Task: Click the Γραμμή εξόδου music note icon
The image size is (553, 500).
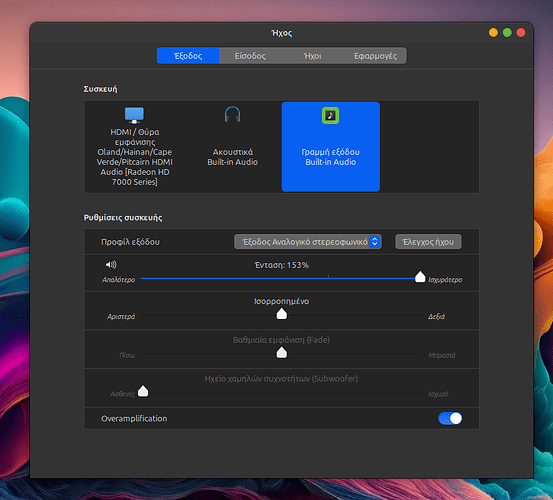Action: click(330, 115)
